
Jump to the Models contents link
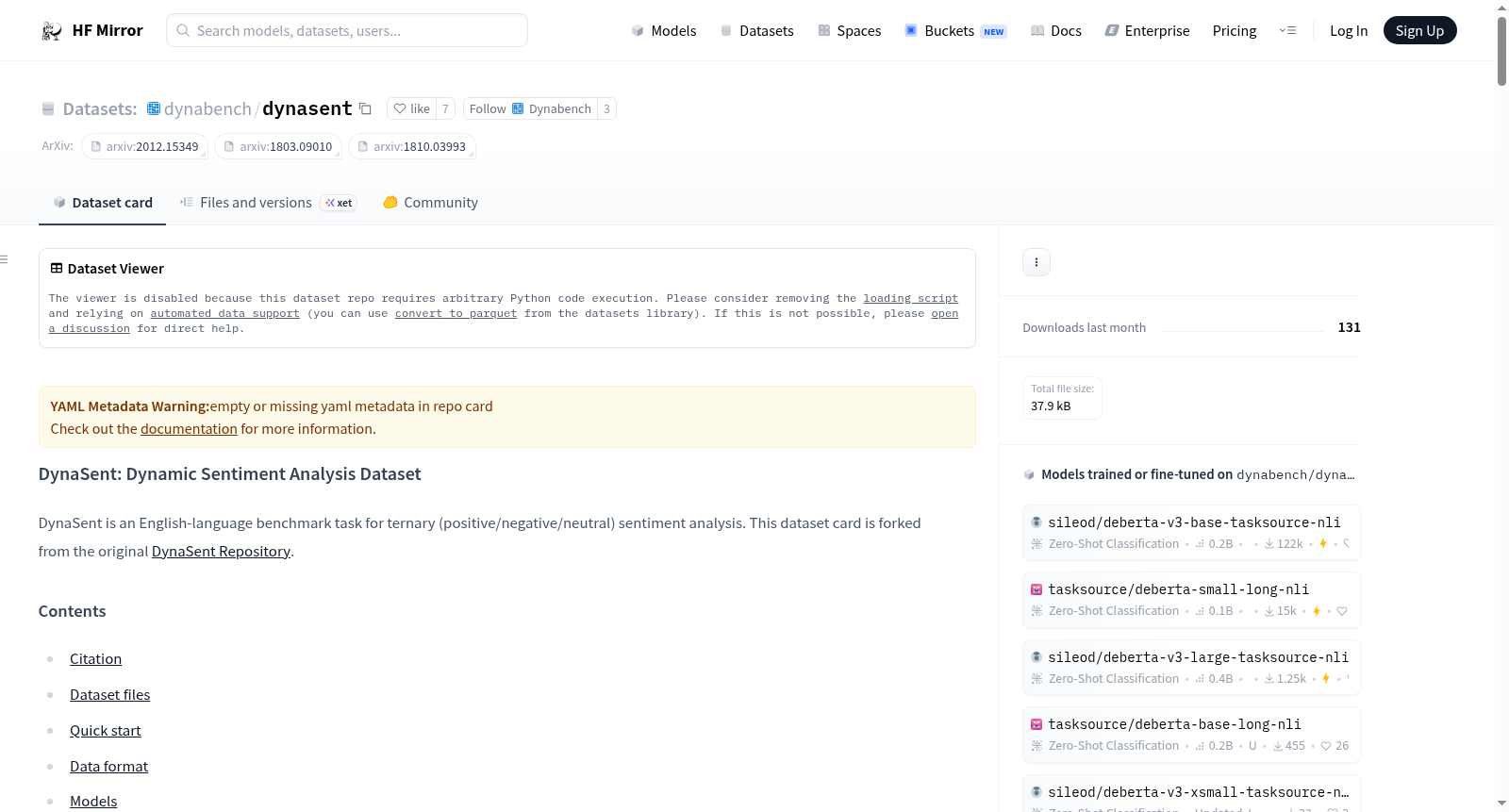(93, 802)
